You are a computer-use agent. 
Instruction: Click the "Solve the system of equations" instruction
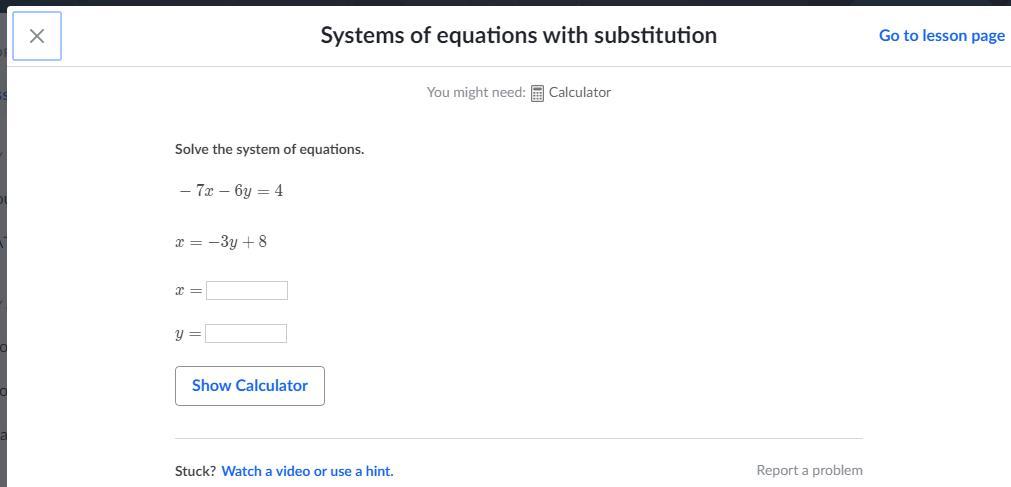(269, 149)
